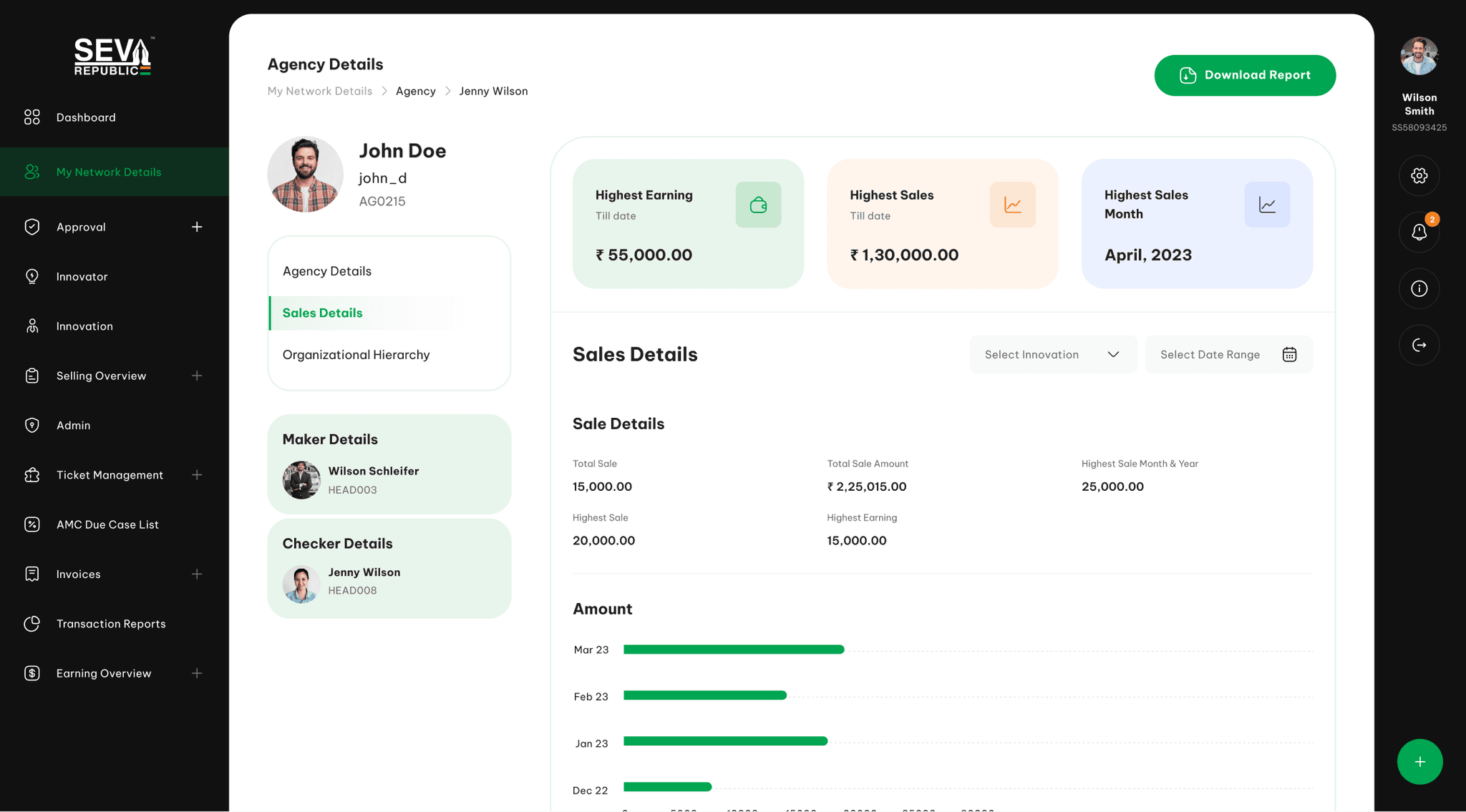Click My Network Details breadcrumb link
1466x812 pixels.
(x=320, y=91)
